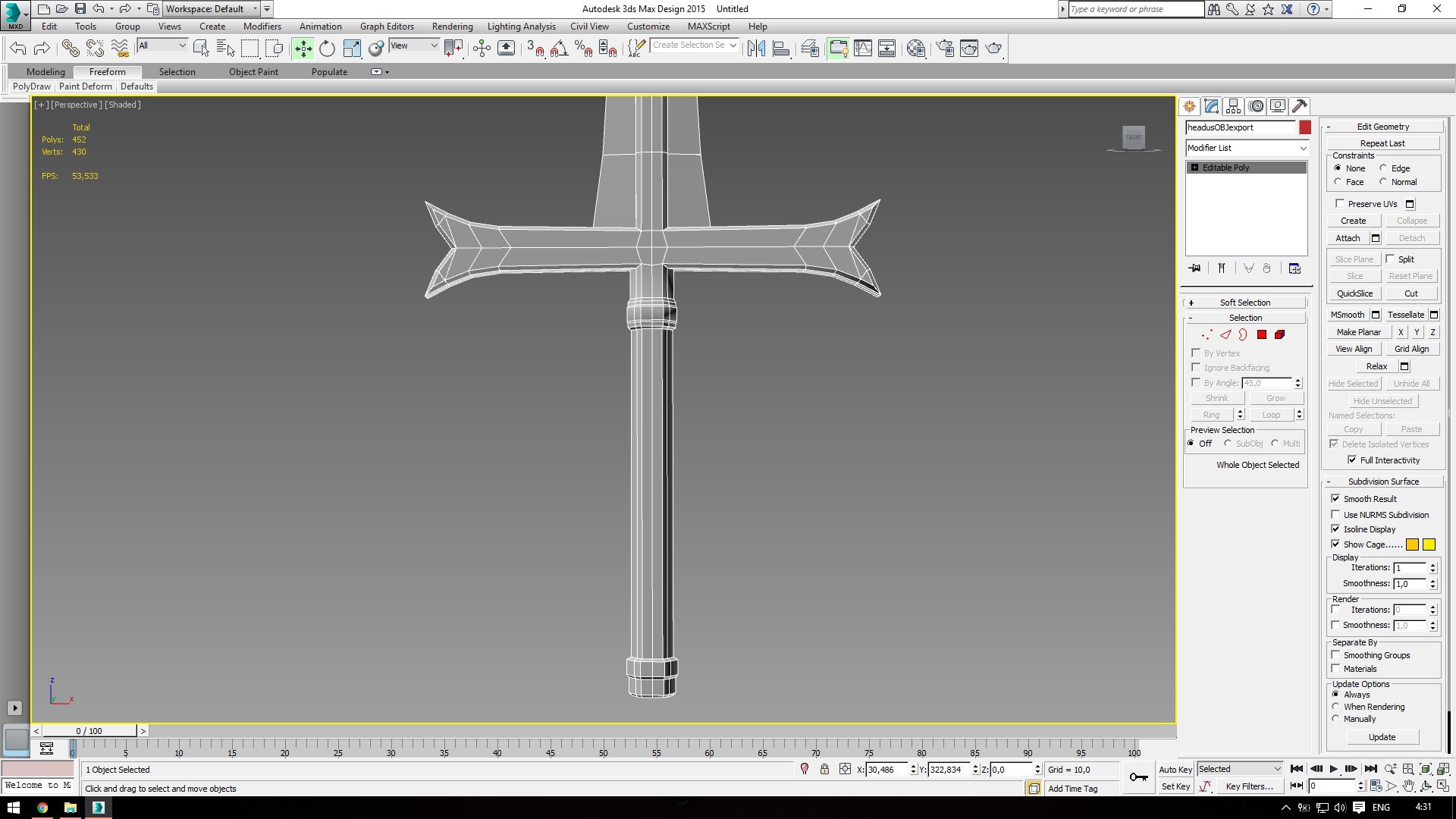The width and height of the screenshot is (1456, 819).
Task: Click the Make Planar button
Action: click(x=1358, y=332)
